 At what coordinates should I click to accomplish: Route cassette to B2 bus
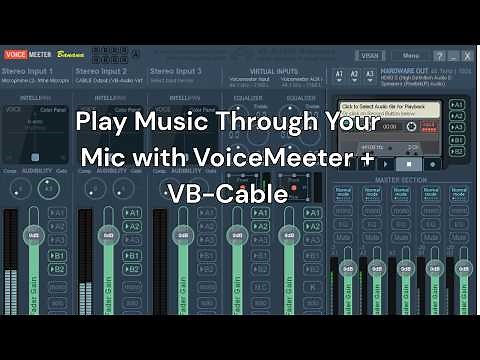pos(457,151)
